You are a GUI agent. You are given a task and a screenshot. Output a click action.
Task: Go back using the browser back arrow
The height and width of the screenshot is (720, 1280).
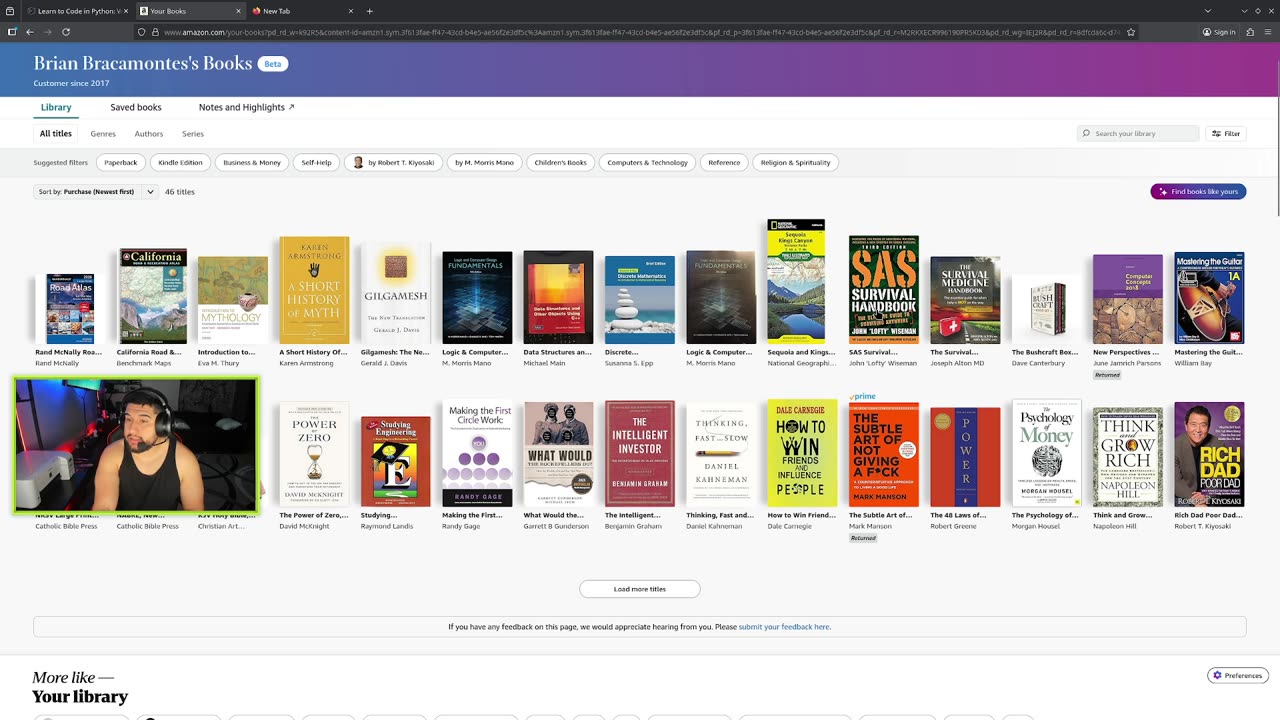[x=29, y=32]
